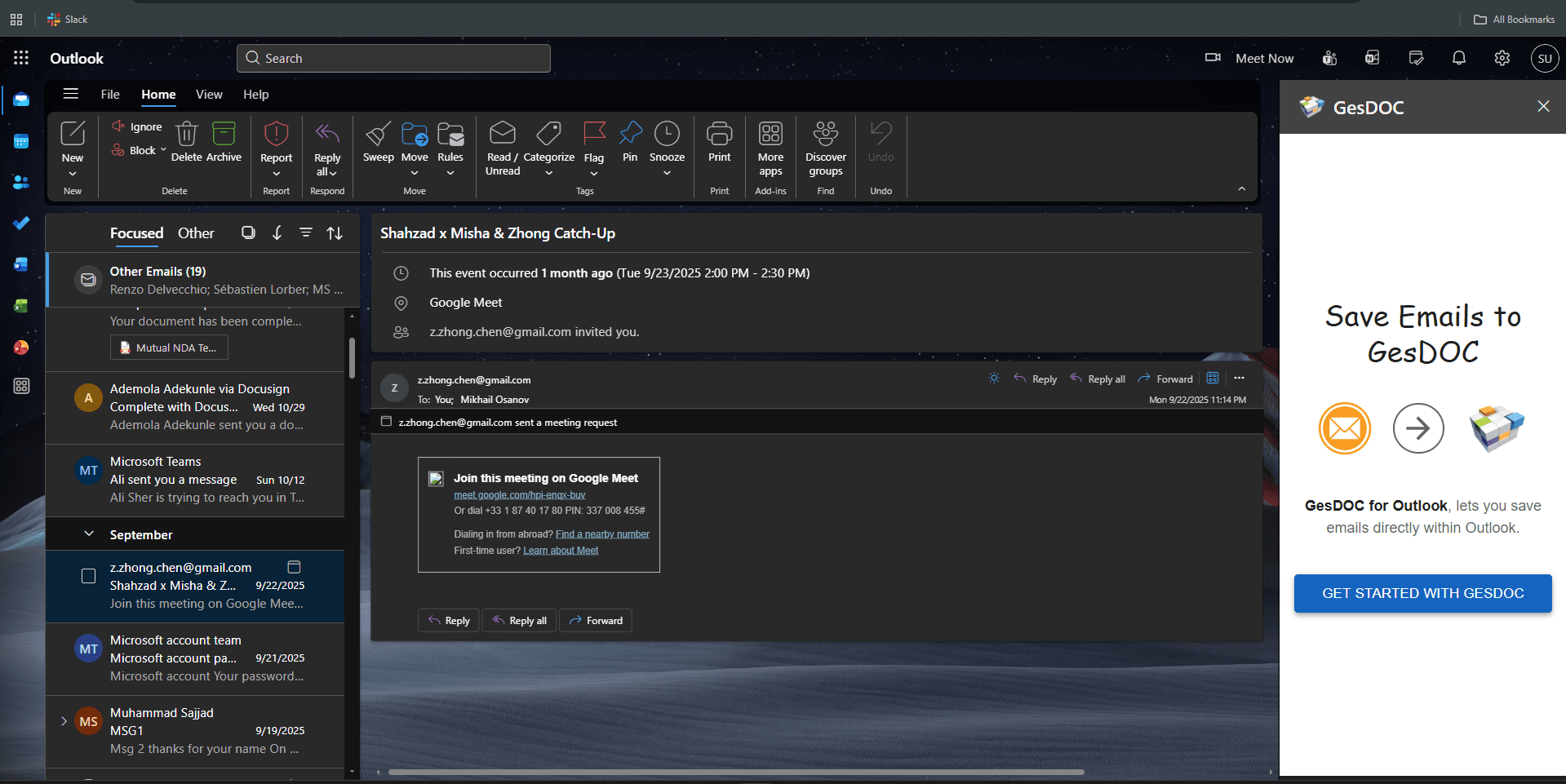
Task: Click Ignore in the ribbon
Action: tap(137, 126)
